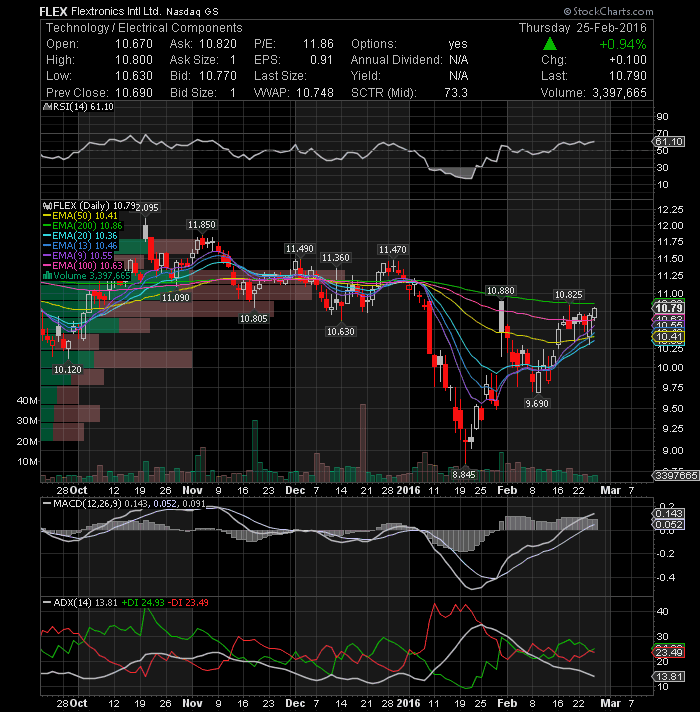Click the small icon before RSI(14) label
The width and height of the screenshot is (700, 712).
click(x=47, y=107)
